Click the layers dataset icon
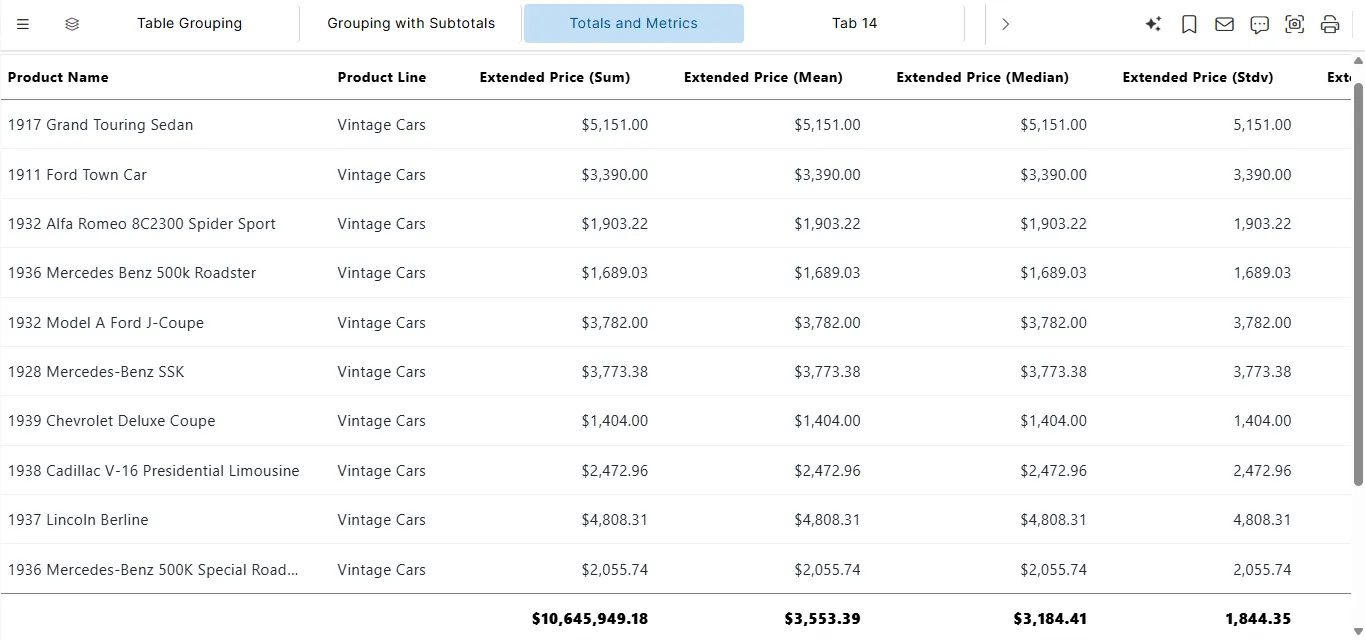1365x640 pixels. tap(71, 23)
